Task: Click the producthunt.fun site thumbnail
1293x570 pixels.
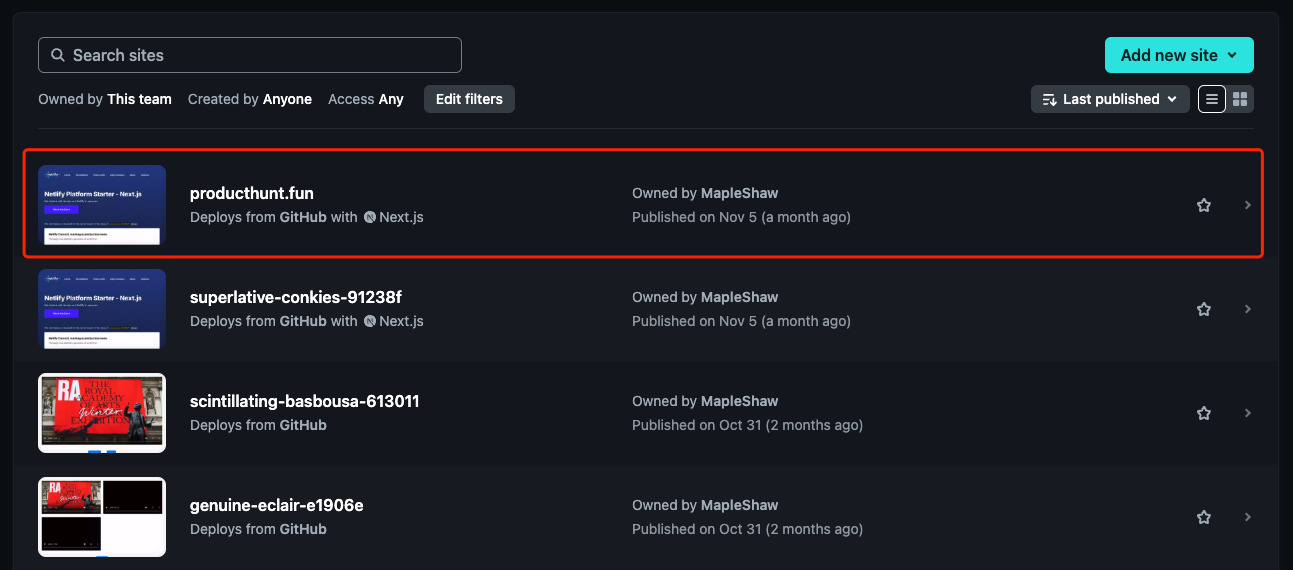Action: 102,205
